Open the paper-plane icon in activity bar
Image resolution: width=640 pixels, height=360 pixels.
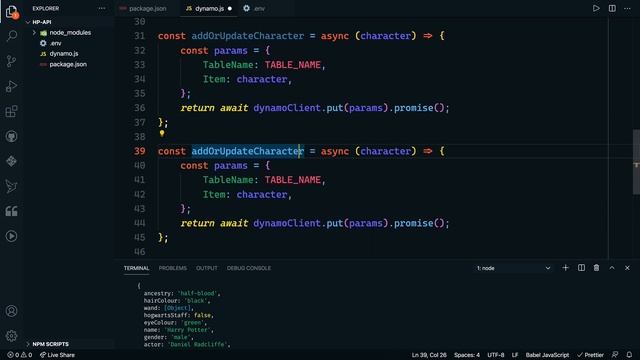point(11,186)
